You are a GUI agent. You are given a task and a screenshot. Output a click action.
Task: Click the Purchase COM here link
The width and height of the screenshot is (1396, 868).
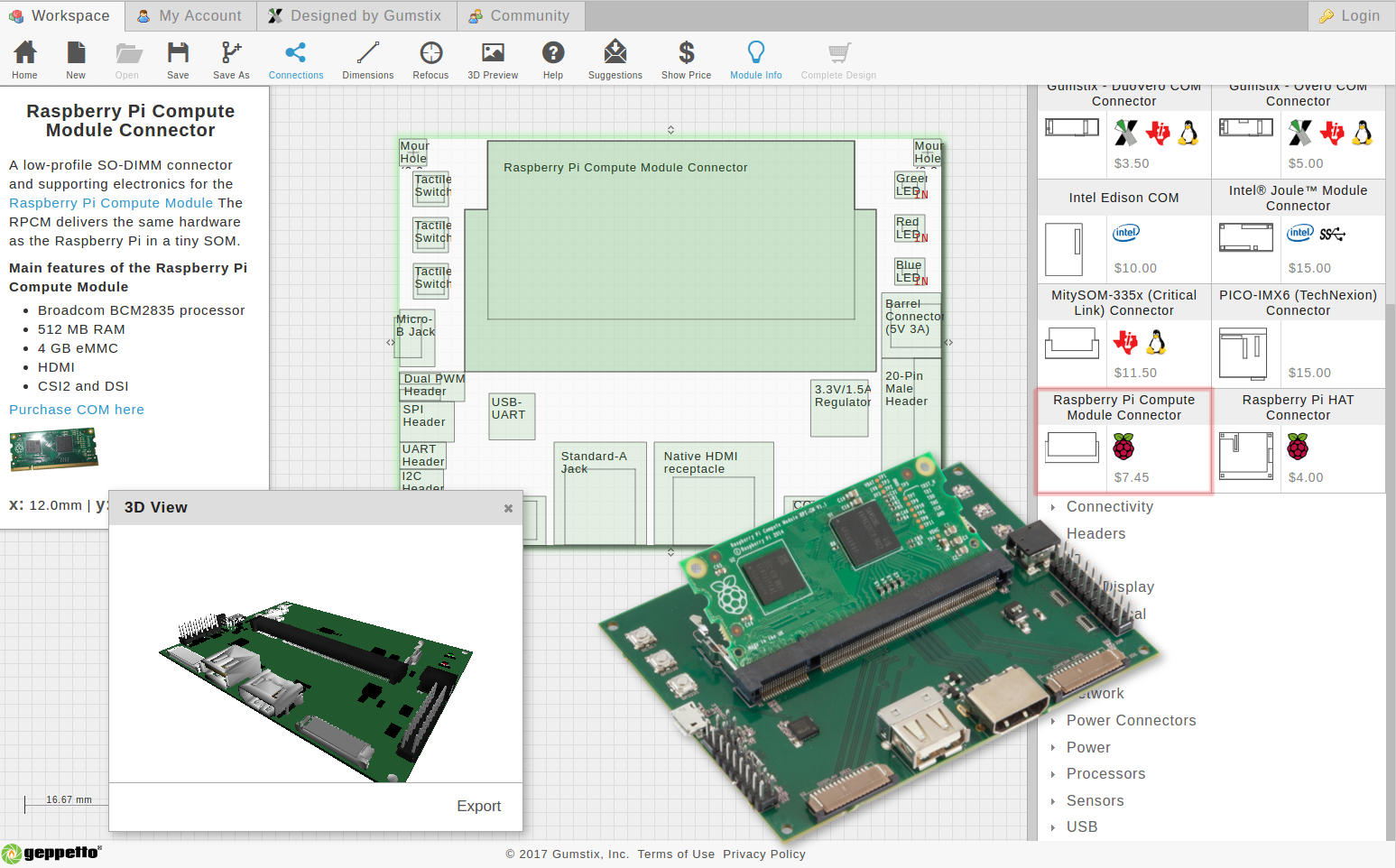(77, 410)
